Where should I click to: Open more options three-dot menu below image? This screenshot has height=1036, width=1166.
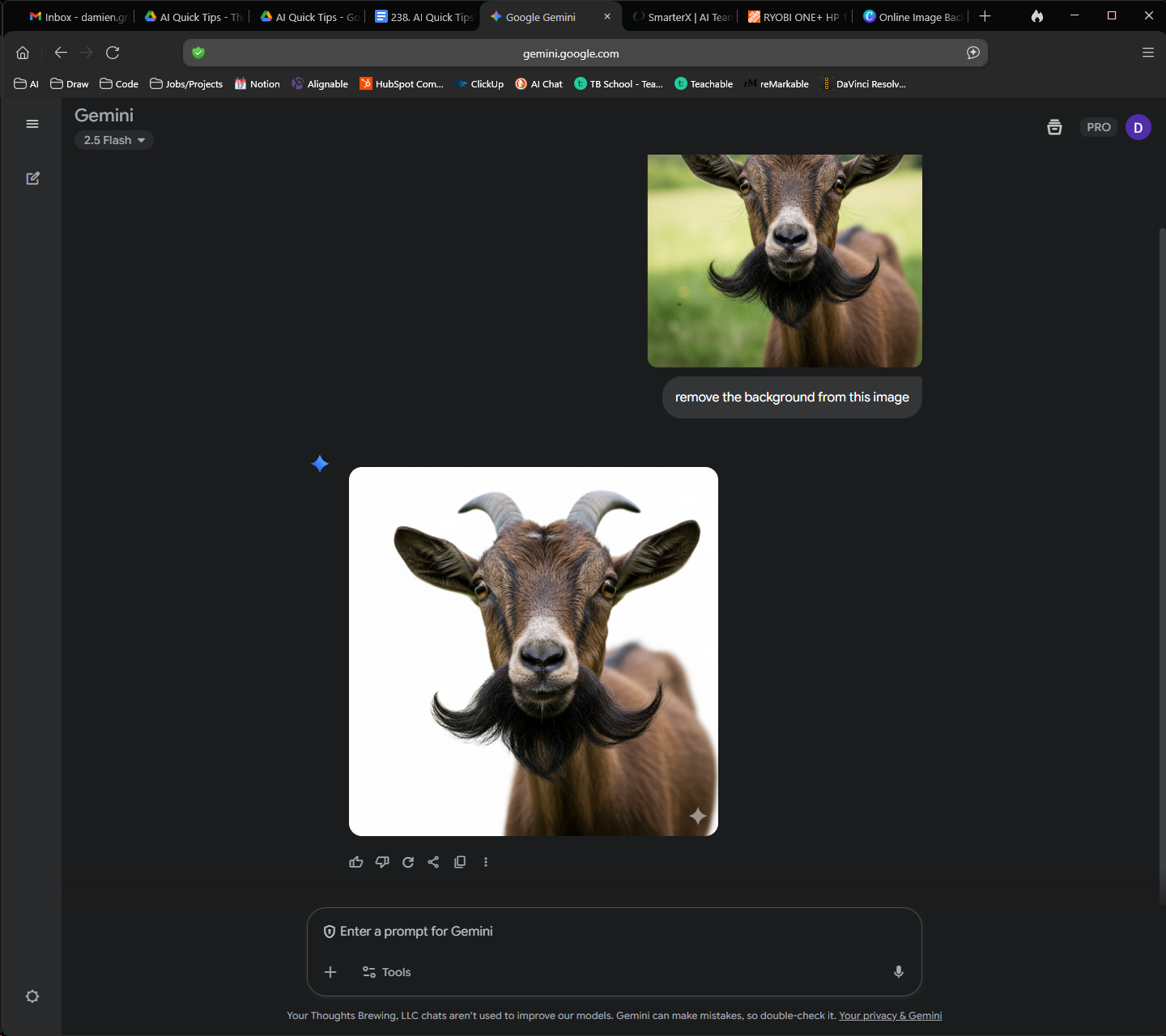486,862
